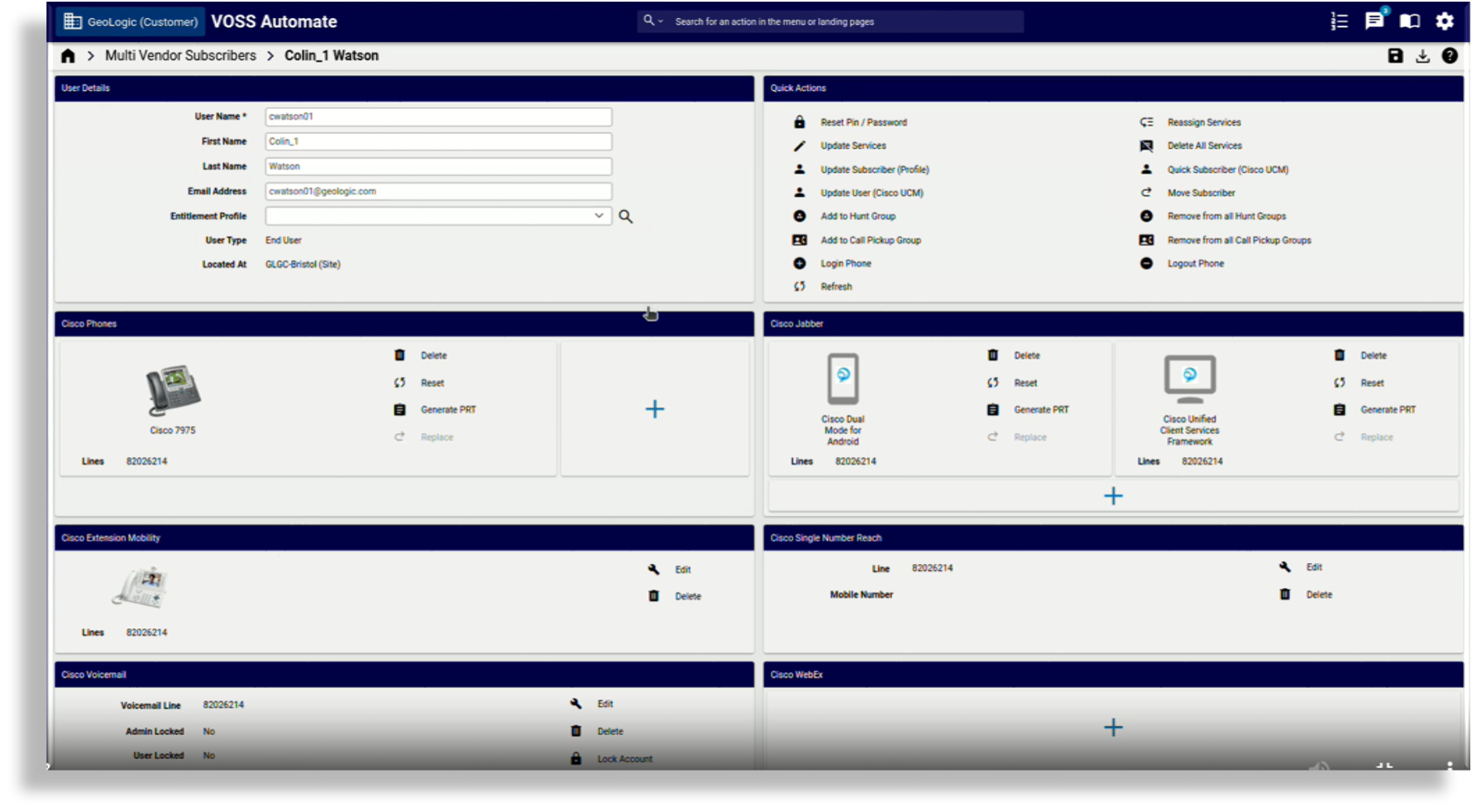Open the GeoLogic (Customer) hierarchy selector

coord(131,21)
